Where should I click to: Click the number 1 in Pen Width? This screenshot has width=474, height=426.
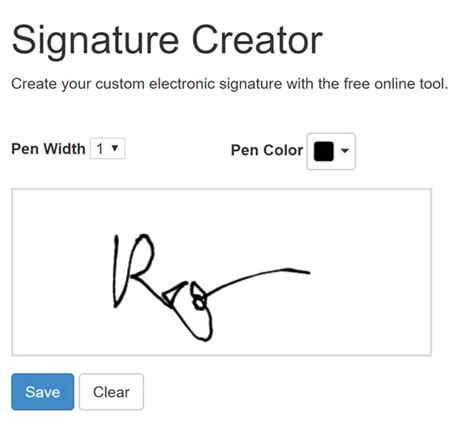[x=100, y=149]
